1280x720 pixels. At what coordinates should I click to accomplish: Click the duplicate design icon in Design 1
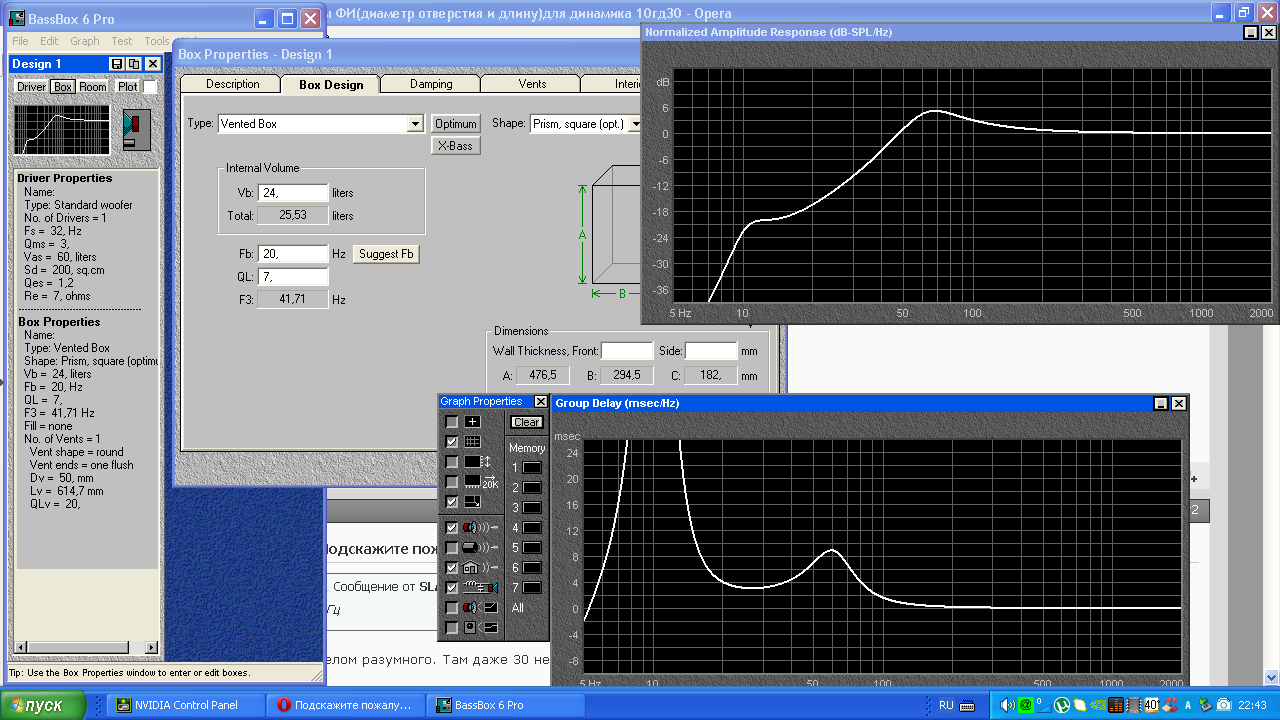[x=134, y=64]
